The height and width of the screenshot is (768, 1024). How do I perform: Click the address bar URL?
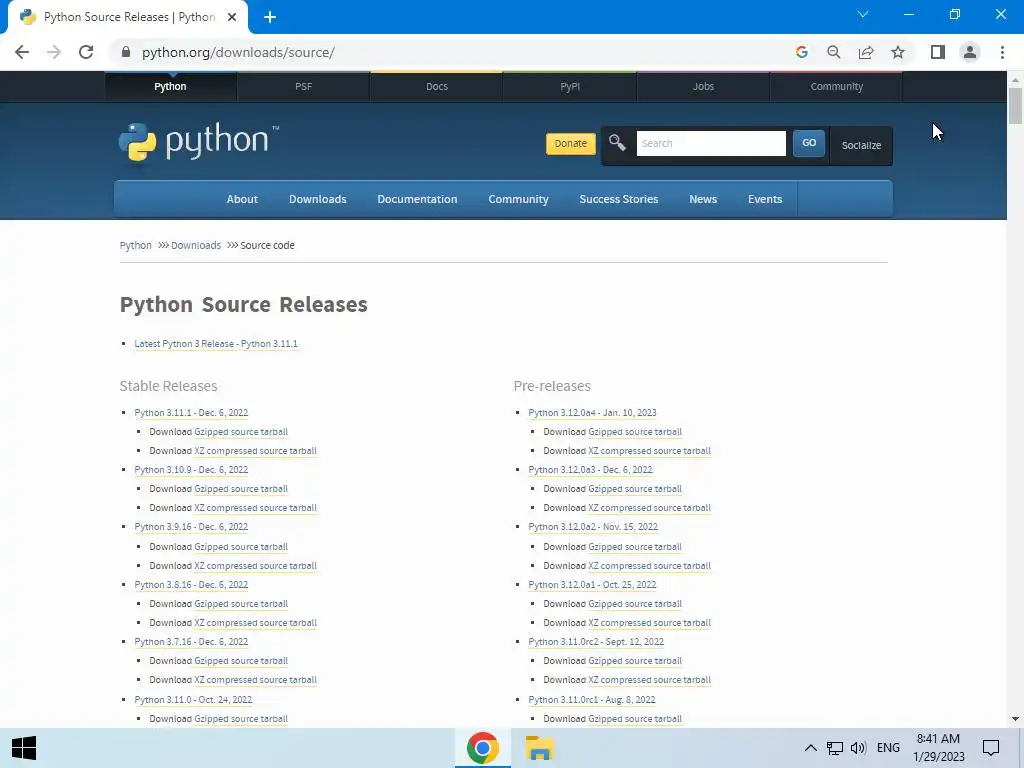point(238,52)
